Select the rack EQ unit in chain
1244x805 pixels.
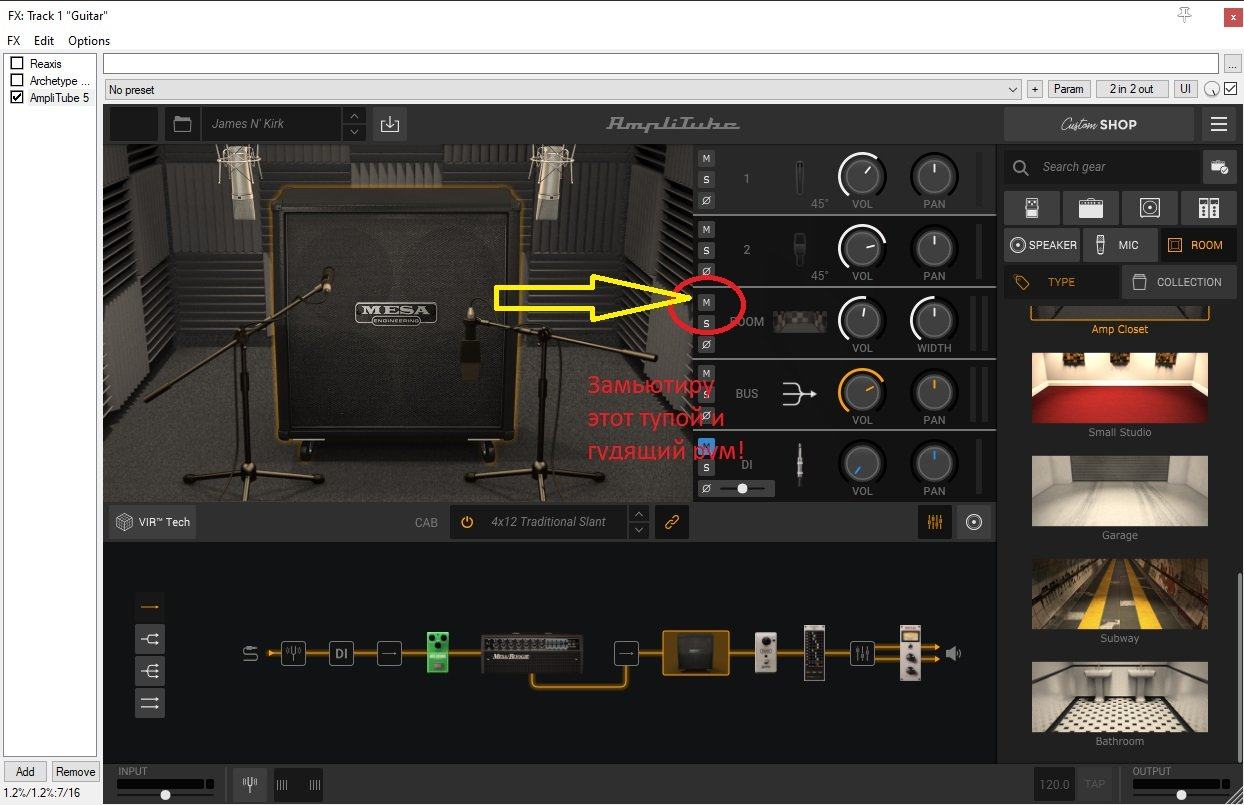815,653
